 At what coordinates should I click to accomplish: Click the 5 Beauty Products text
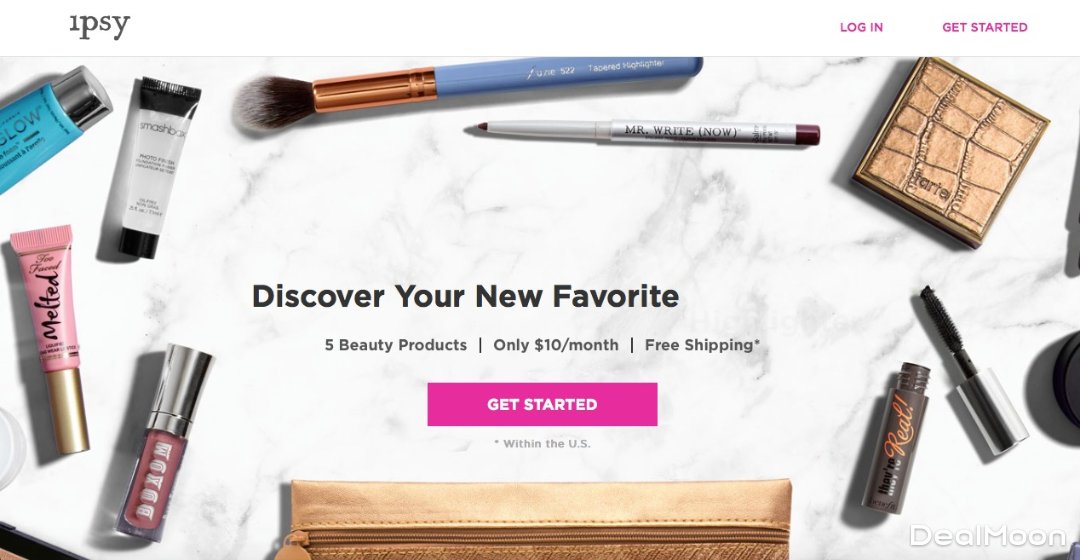pyautogui.click(x=396, y=345)
